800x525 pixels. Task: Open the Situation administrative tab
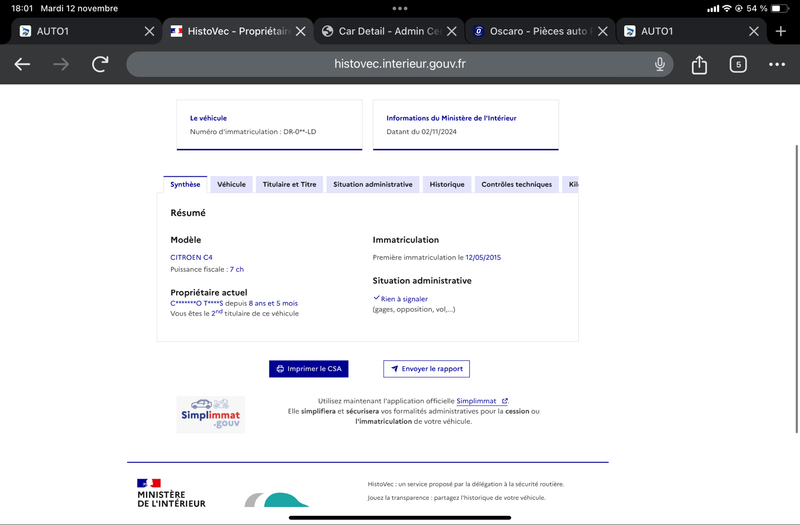click(372, 184)
